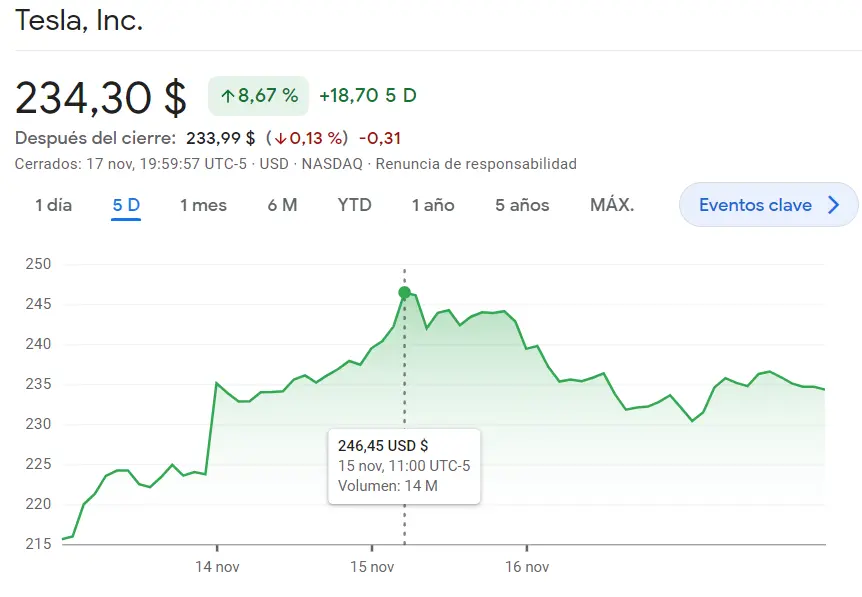Click the "16 nov" date axis label
Viewport: 862px width, 597px height.
pos(529,566)
